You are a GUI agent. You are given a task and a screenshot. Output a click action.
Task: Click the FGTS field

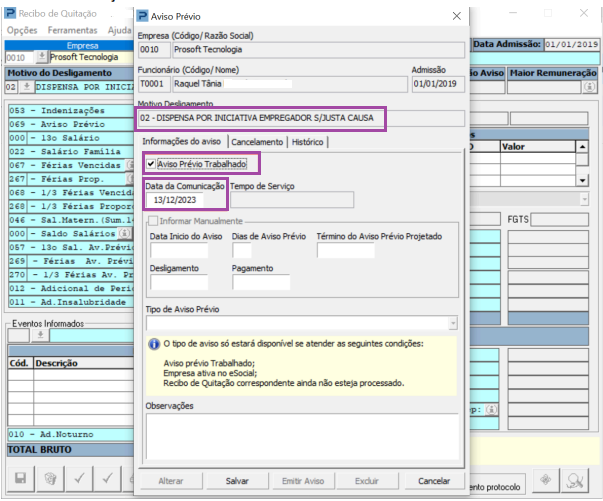(560, 220)
